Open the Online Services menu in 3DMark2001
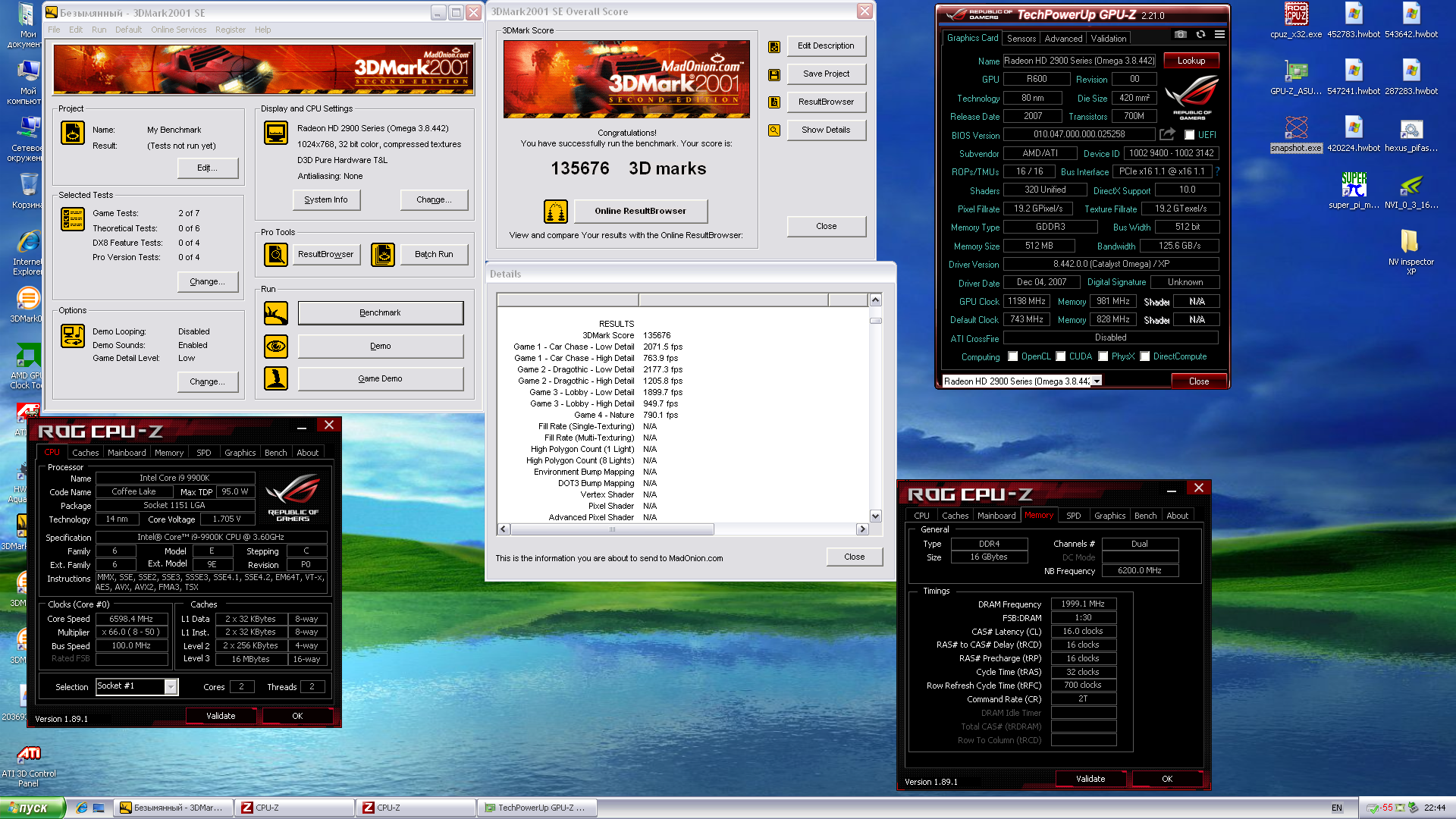Image resolution: width=1456 pixels, height=819 pixels. [x=178, y=30]
